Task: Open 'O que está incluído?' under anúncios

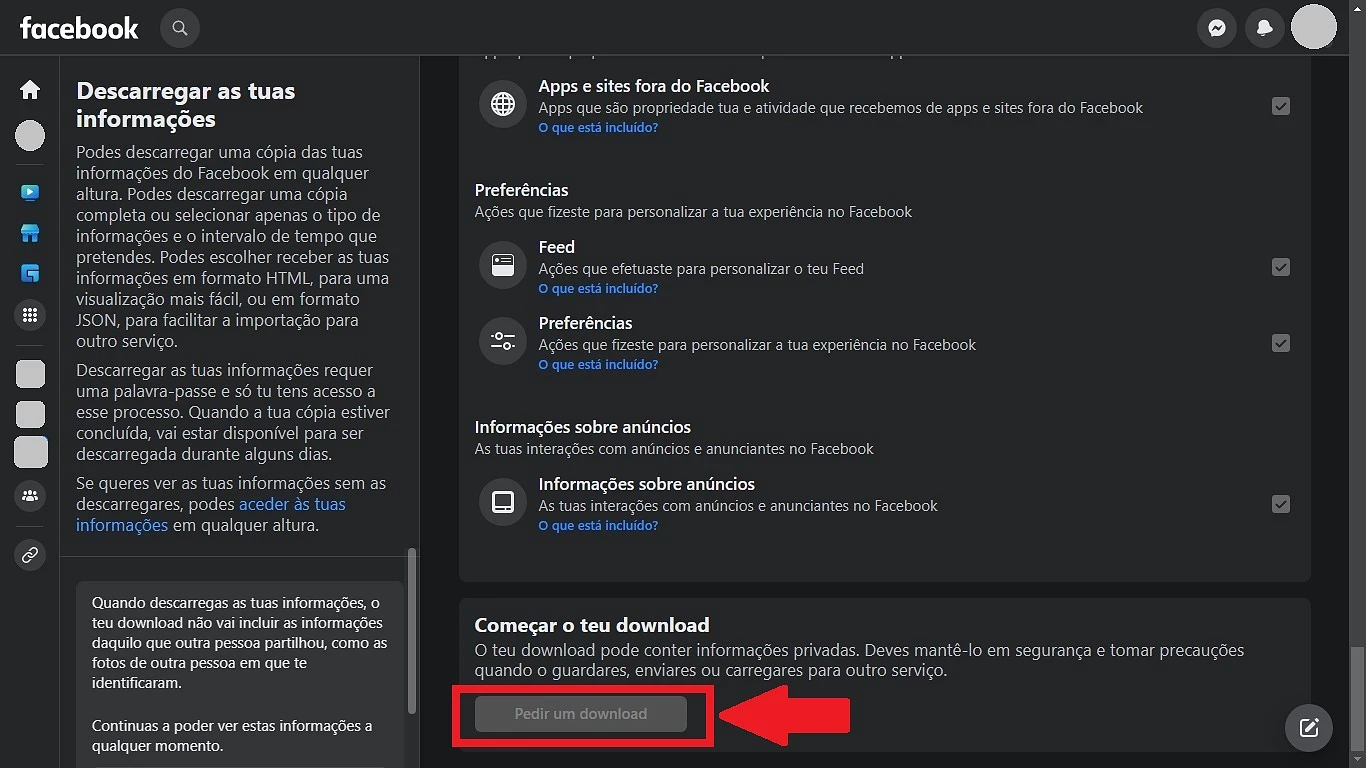Action: coord(598,526)
